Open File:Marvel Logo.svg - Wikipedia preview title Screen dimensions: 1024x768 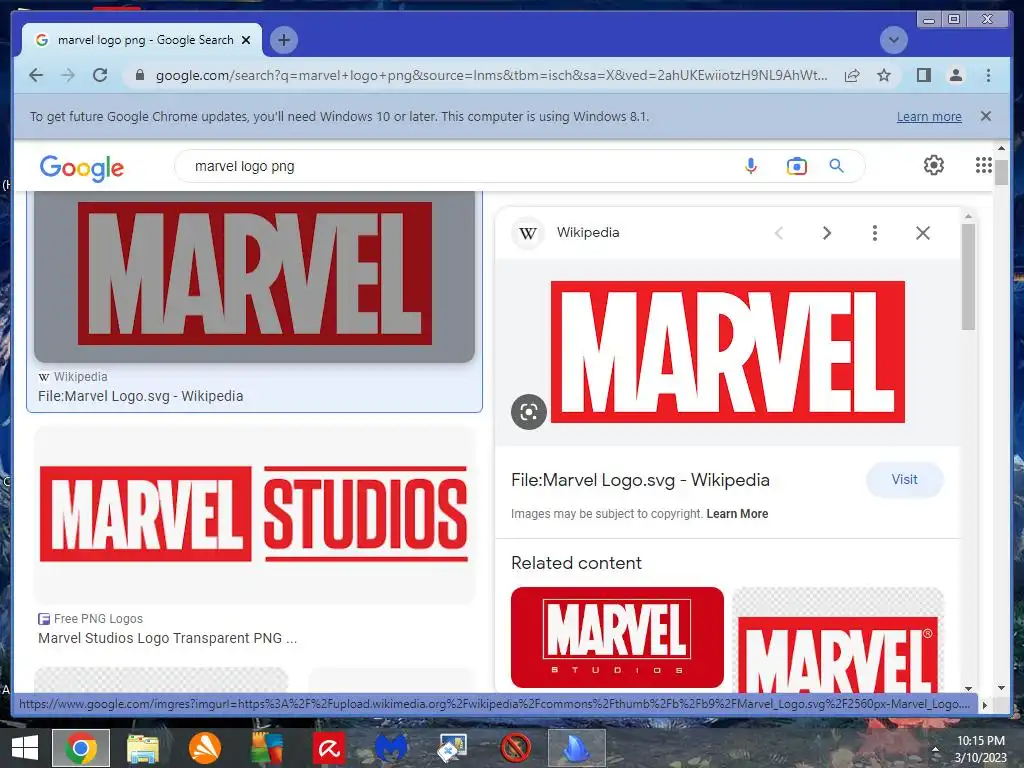click(x=640, y=480)
